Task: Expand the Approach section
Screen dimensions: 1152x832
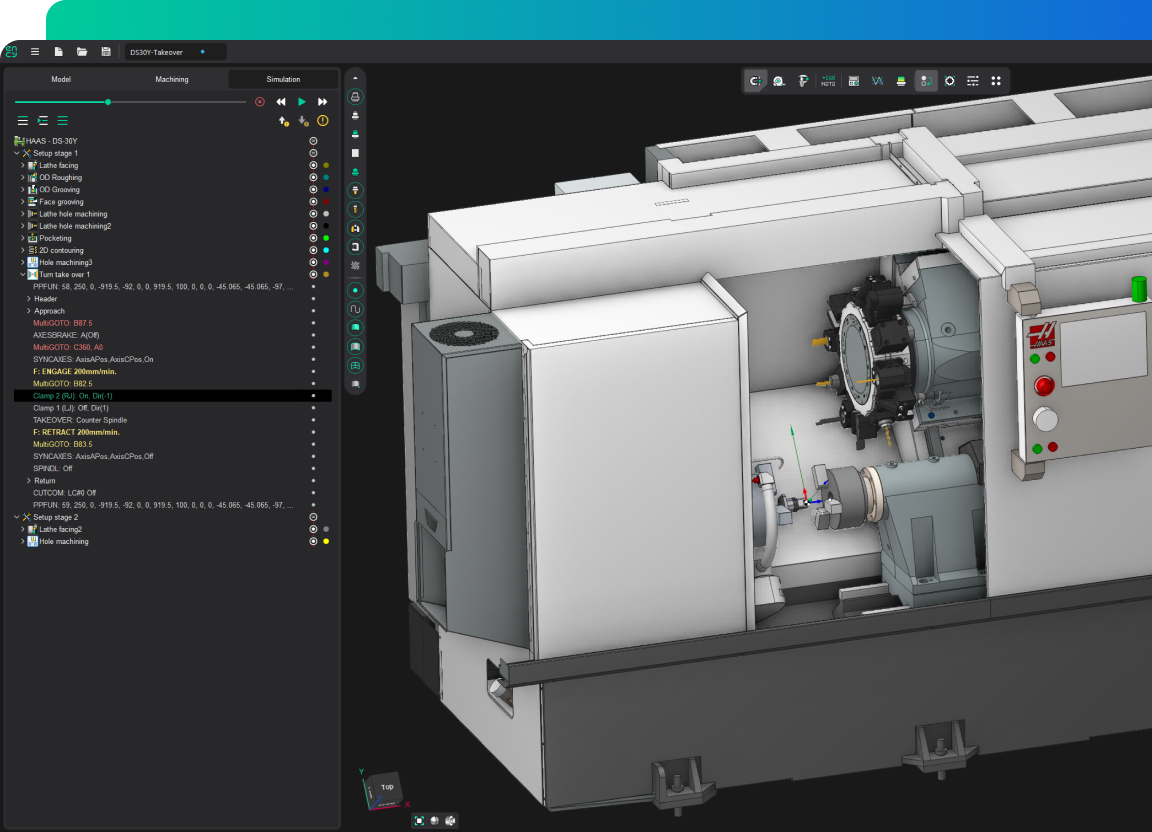Action: coord(29,311)
